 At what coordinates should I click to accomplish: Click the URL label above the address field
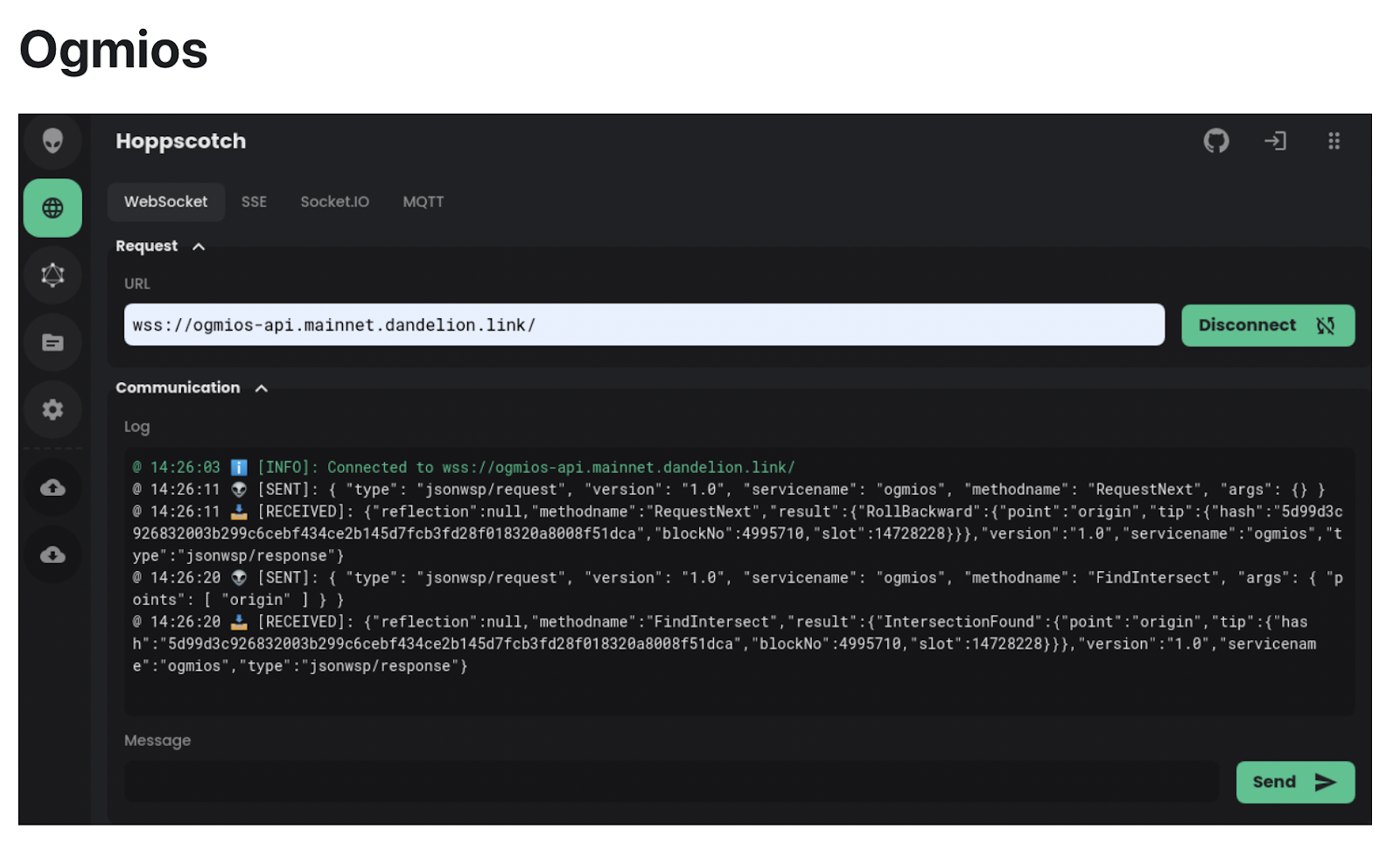coord(137,284)
